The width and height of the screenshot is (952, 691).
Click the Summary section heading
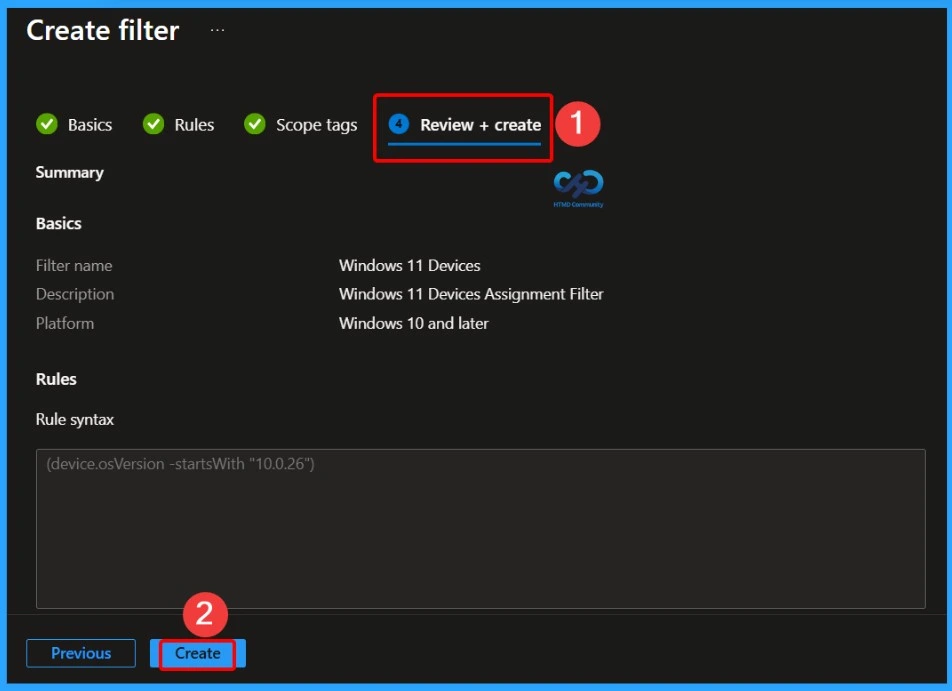pos(69,172)
